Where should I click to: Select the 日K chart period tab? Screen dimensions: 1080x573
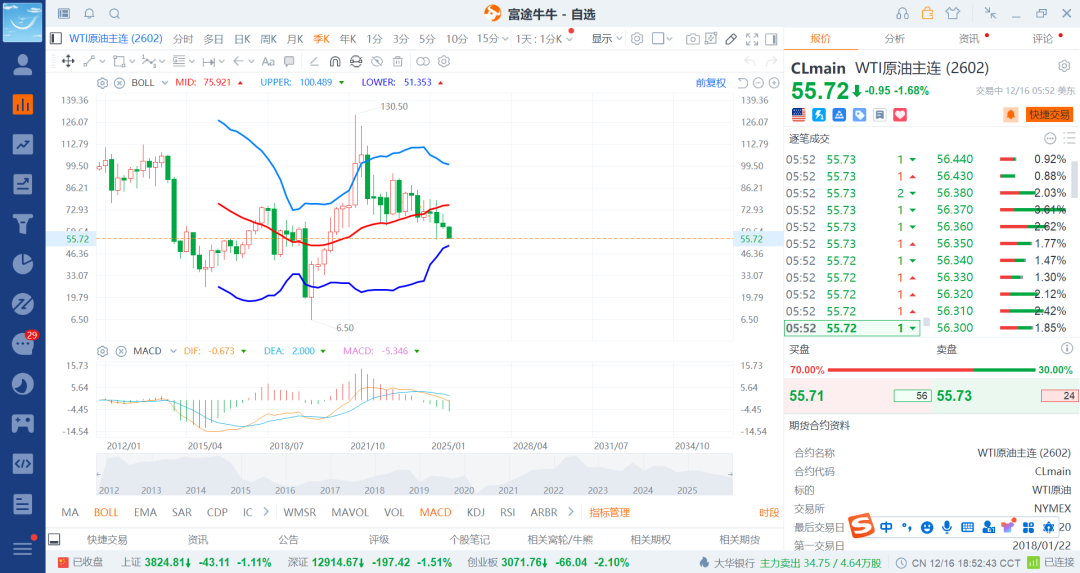(x=242, y=38)
